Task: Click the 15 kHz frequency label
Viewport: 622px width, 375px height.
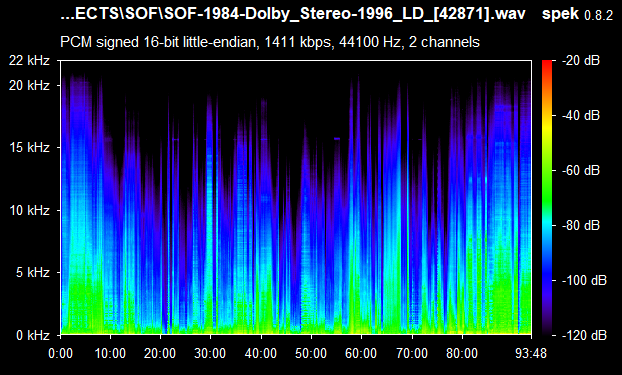Action: click(x=30, y=148)
